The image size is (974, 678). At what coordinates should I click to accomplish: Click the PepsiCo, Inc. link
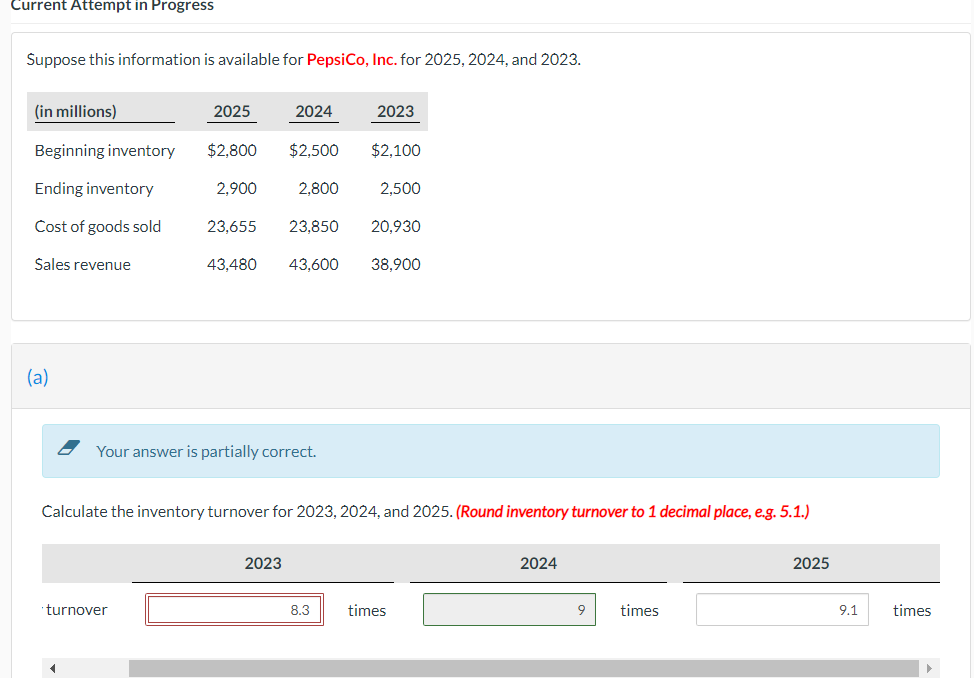[x=352, y=60]
